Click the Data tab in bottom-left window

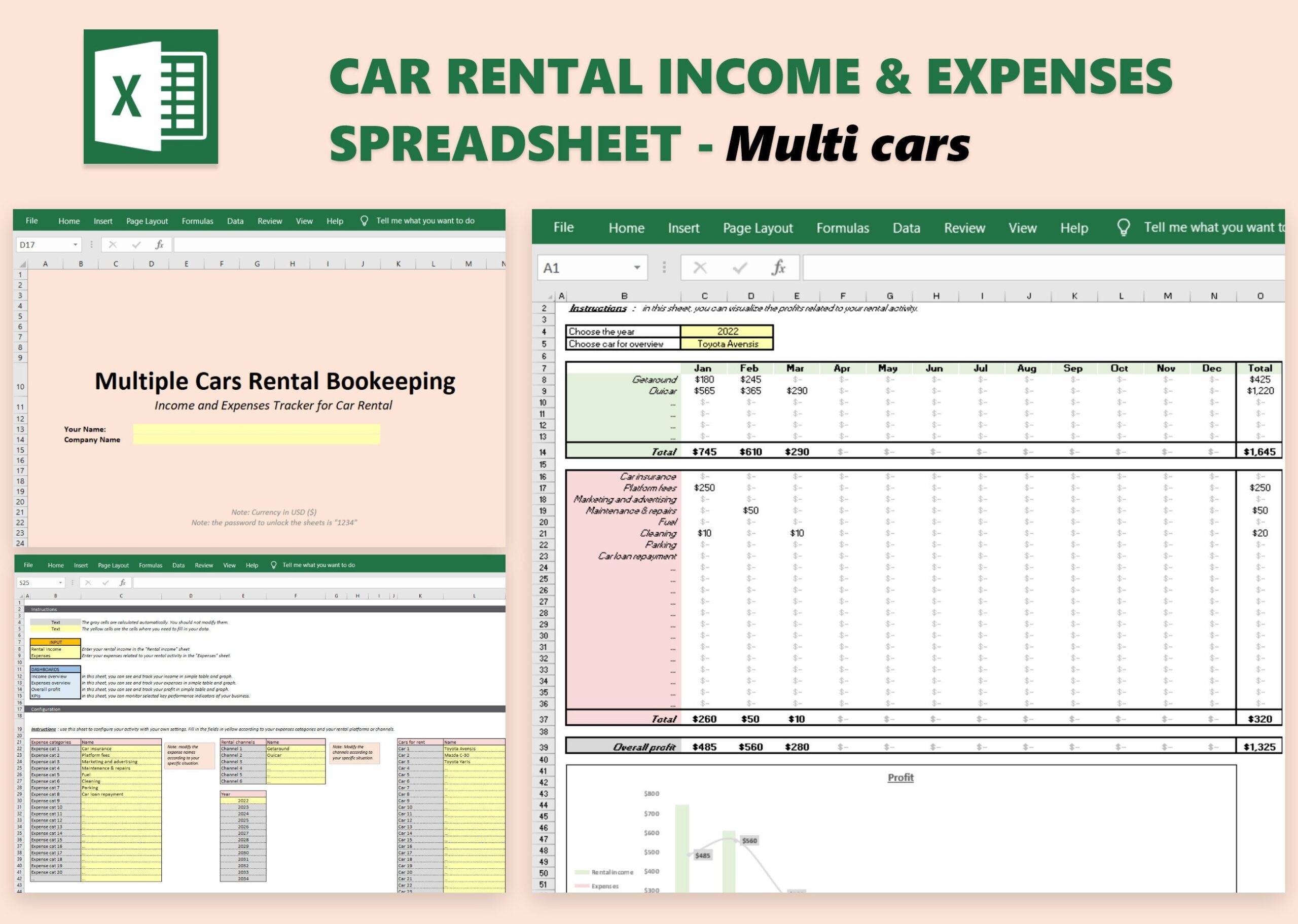click(x=178, y=566)
